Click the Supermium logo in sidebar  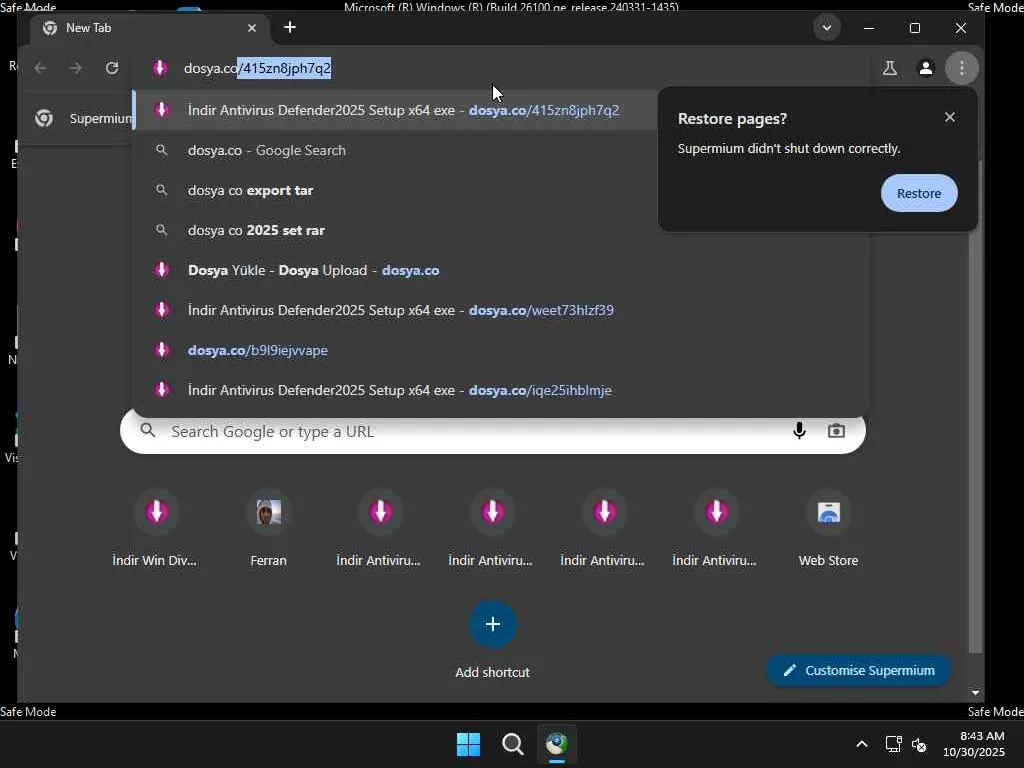point(44,118)
